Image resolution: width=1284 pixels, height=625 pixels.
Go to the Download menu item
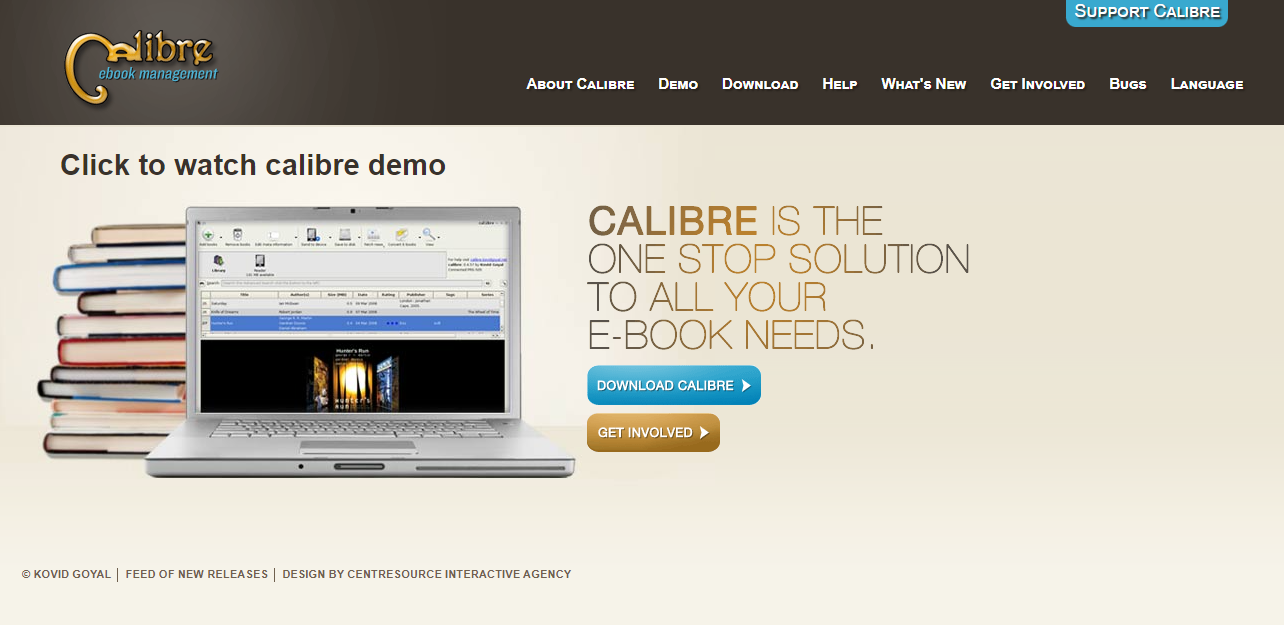[760, 84]
